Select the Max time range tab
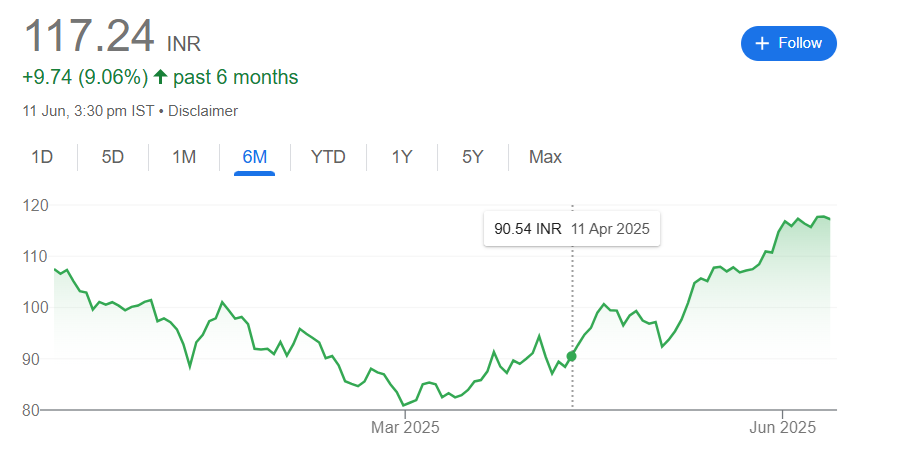The width and height of the screenshot is (904, 453). coord(545,157)
